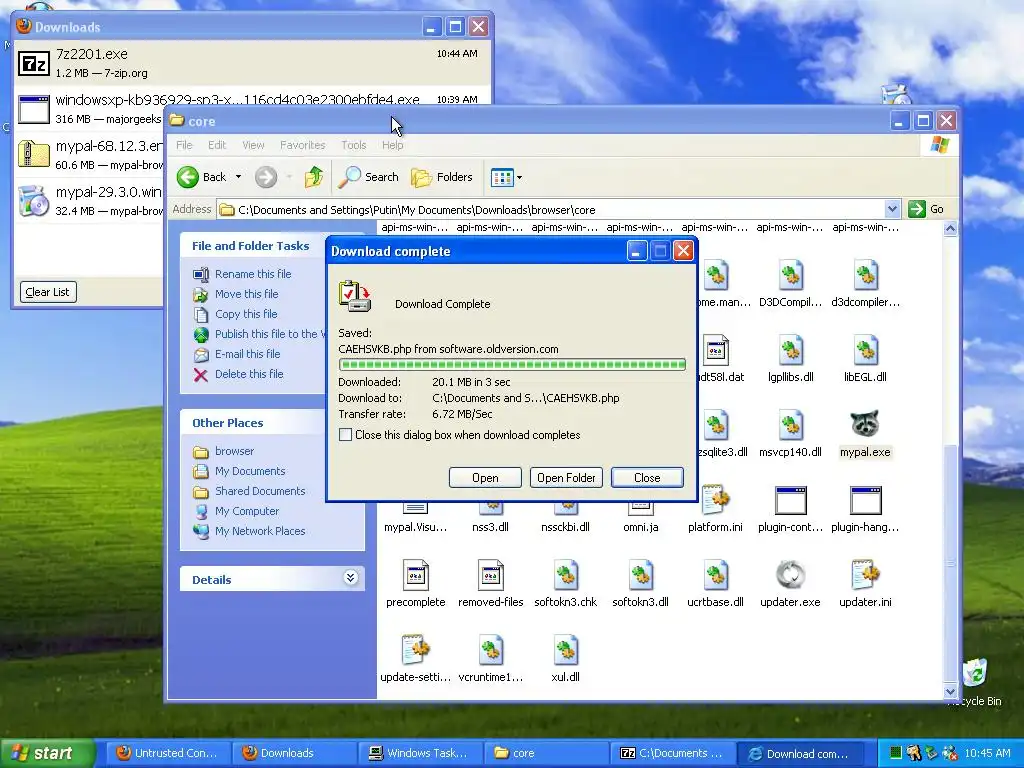Open My Network Places link
1024x768 pixels.
[x=260, y=531]
